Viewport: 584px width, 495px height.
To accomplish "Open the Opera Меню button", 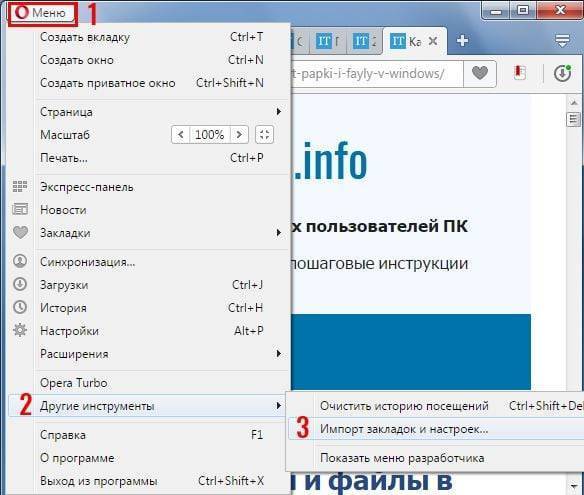I will coord(42,13).
